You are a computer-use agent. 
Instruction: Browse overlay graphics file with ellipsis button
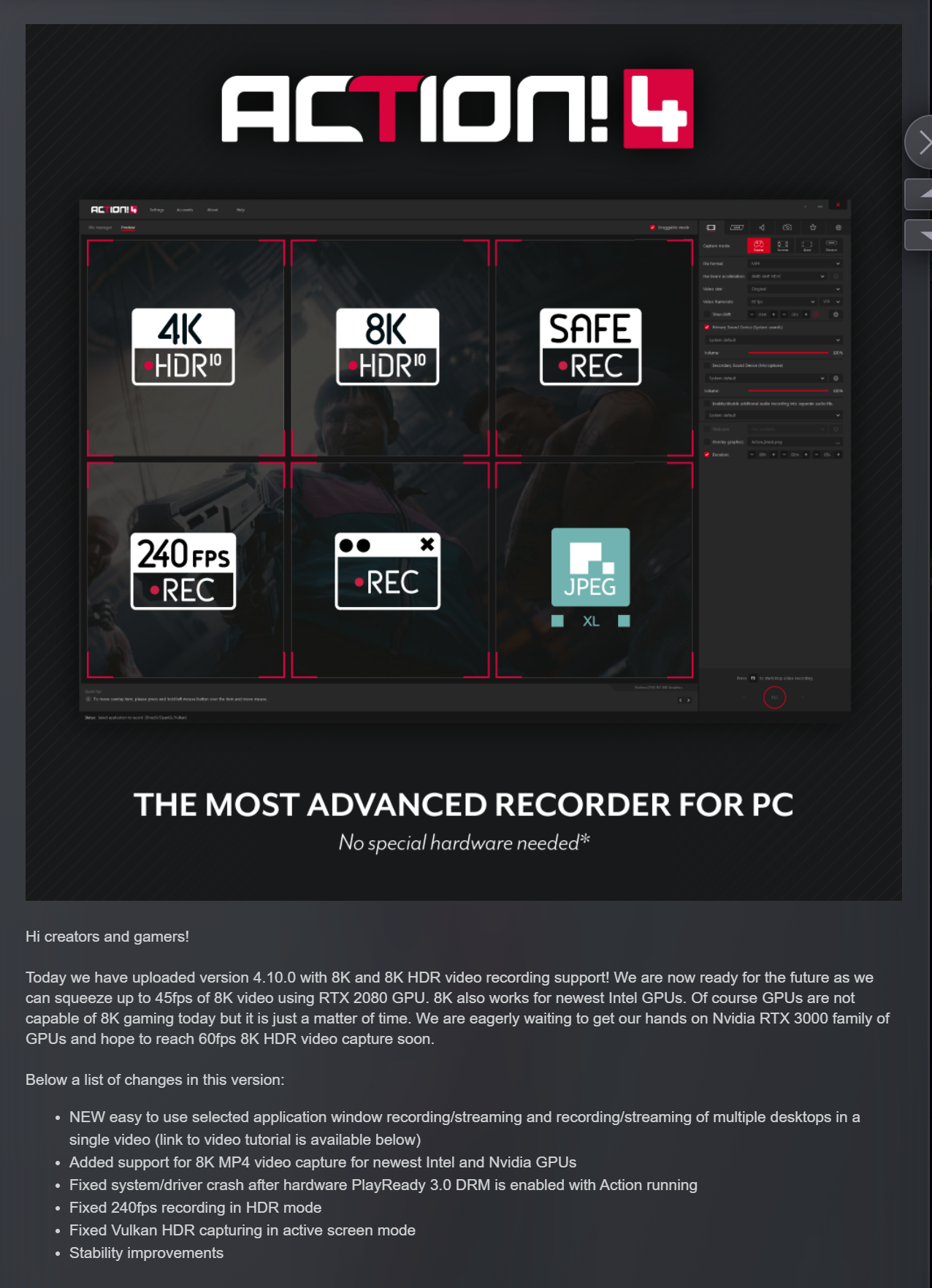[838, 442]
